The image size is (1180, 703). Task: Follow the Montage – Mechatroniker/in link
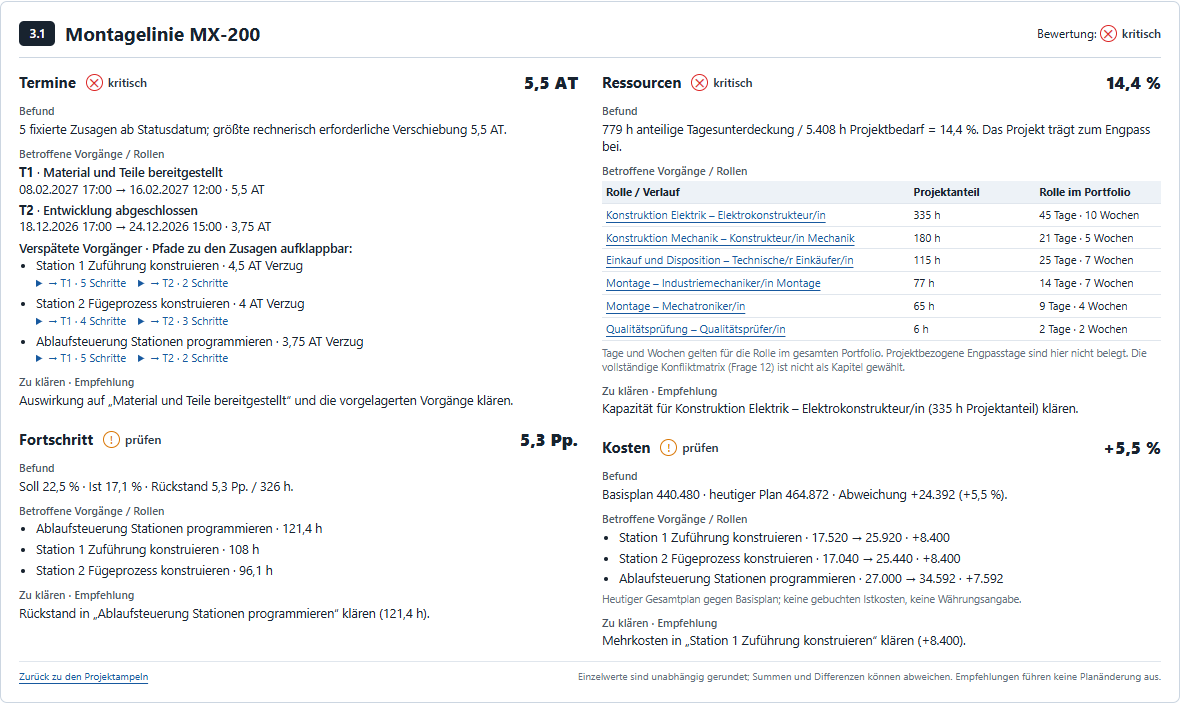click(x=675, y=306)
